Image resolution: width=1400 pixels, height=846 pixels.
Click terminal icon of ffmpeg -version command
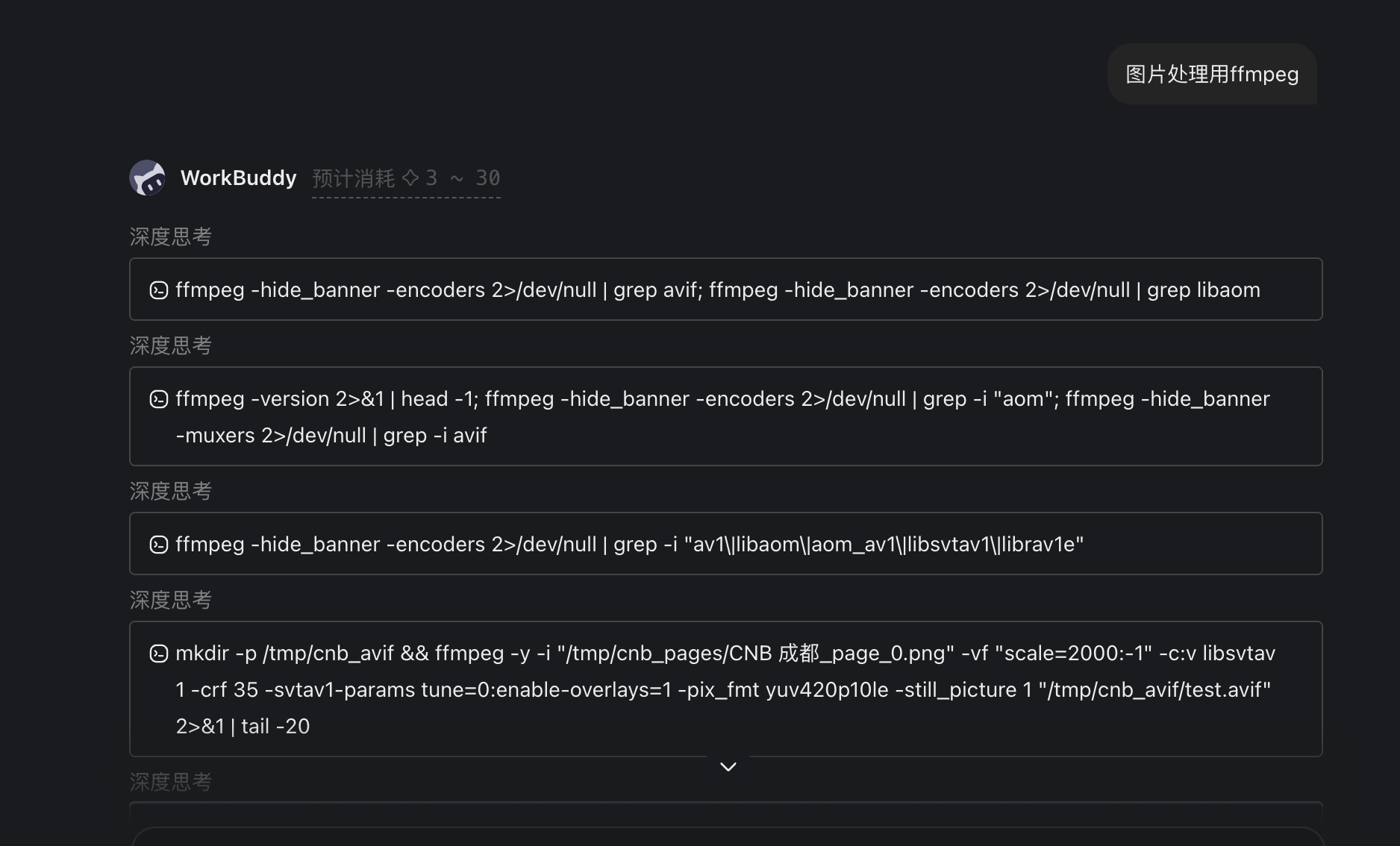(159, 399)
